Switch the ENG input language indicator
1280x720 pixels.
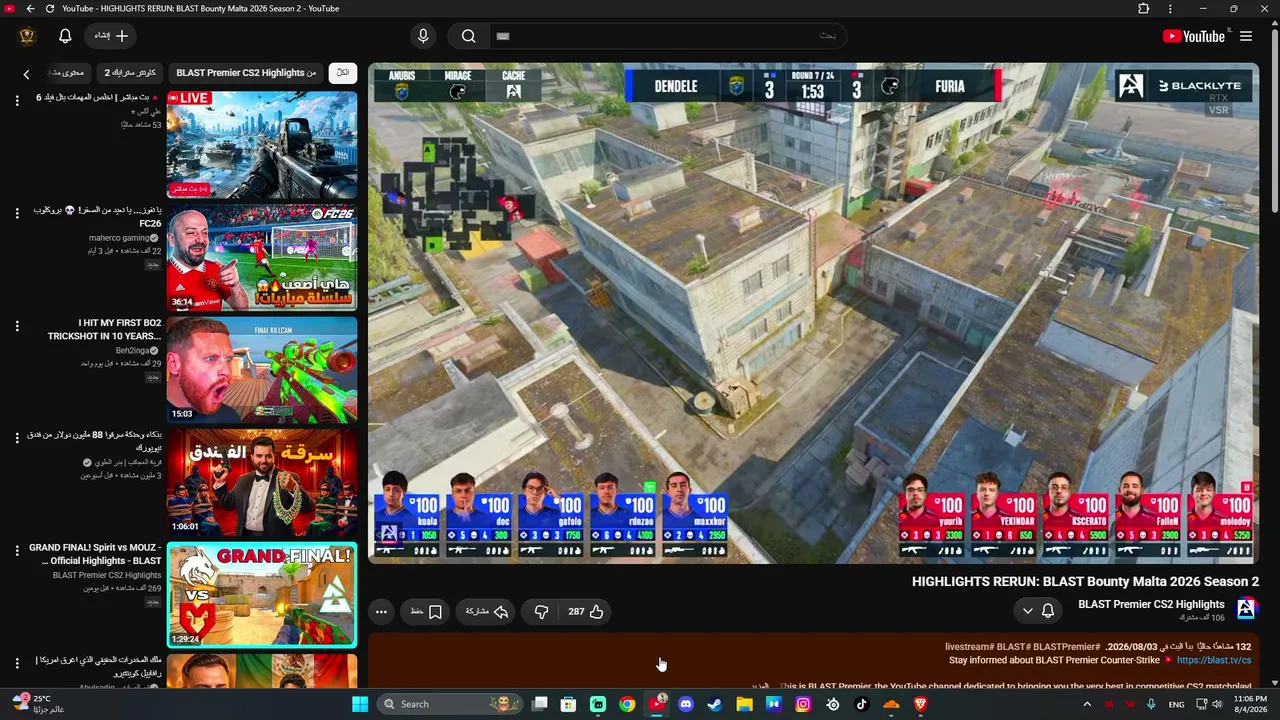(x=1176, y=704)
